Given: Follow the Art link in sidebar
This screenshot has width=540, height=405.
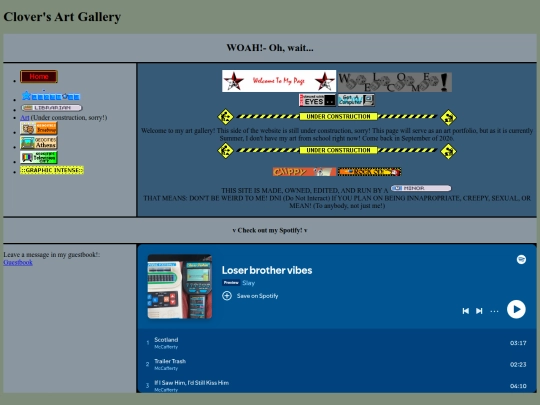Looking at the screenshot, I should click(x=25, y=117).
